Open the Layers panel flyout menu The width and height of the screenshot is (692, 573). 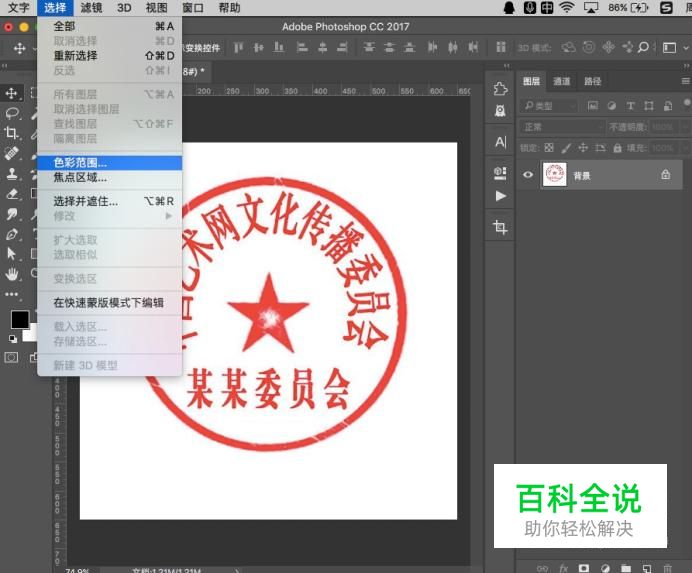point(686,81)
